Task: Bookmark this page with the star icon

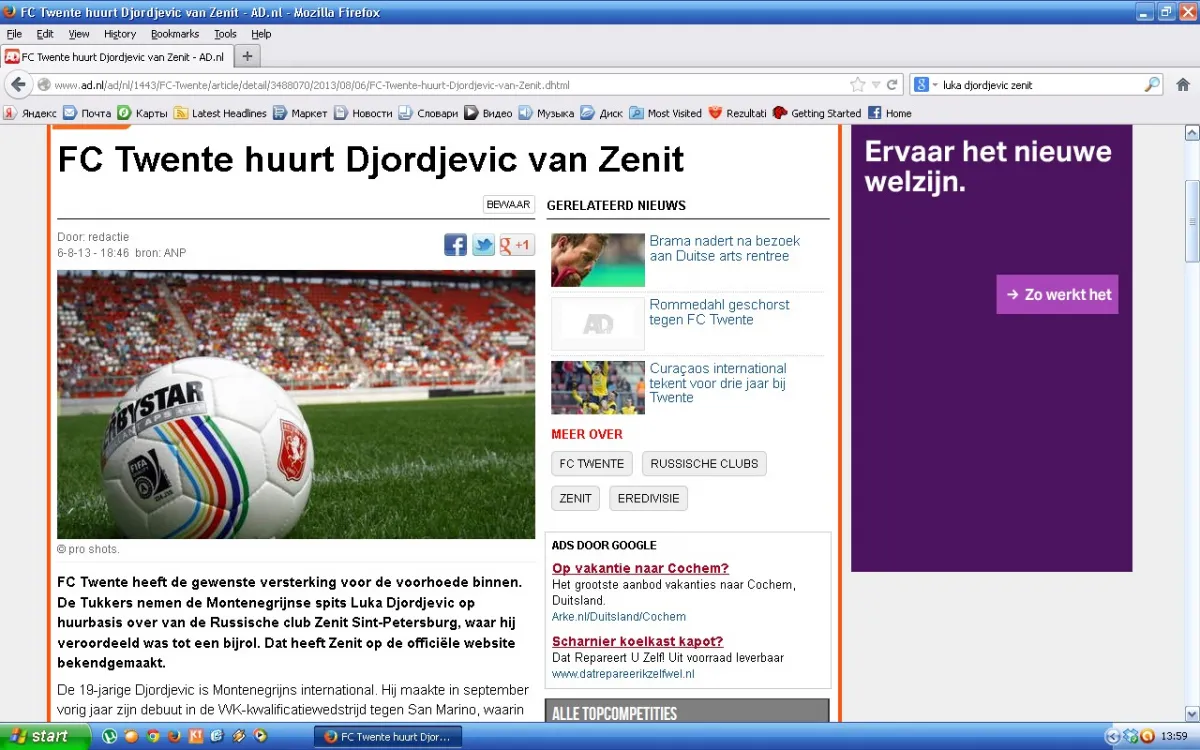Action: (x=857, y=85)
